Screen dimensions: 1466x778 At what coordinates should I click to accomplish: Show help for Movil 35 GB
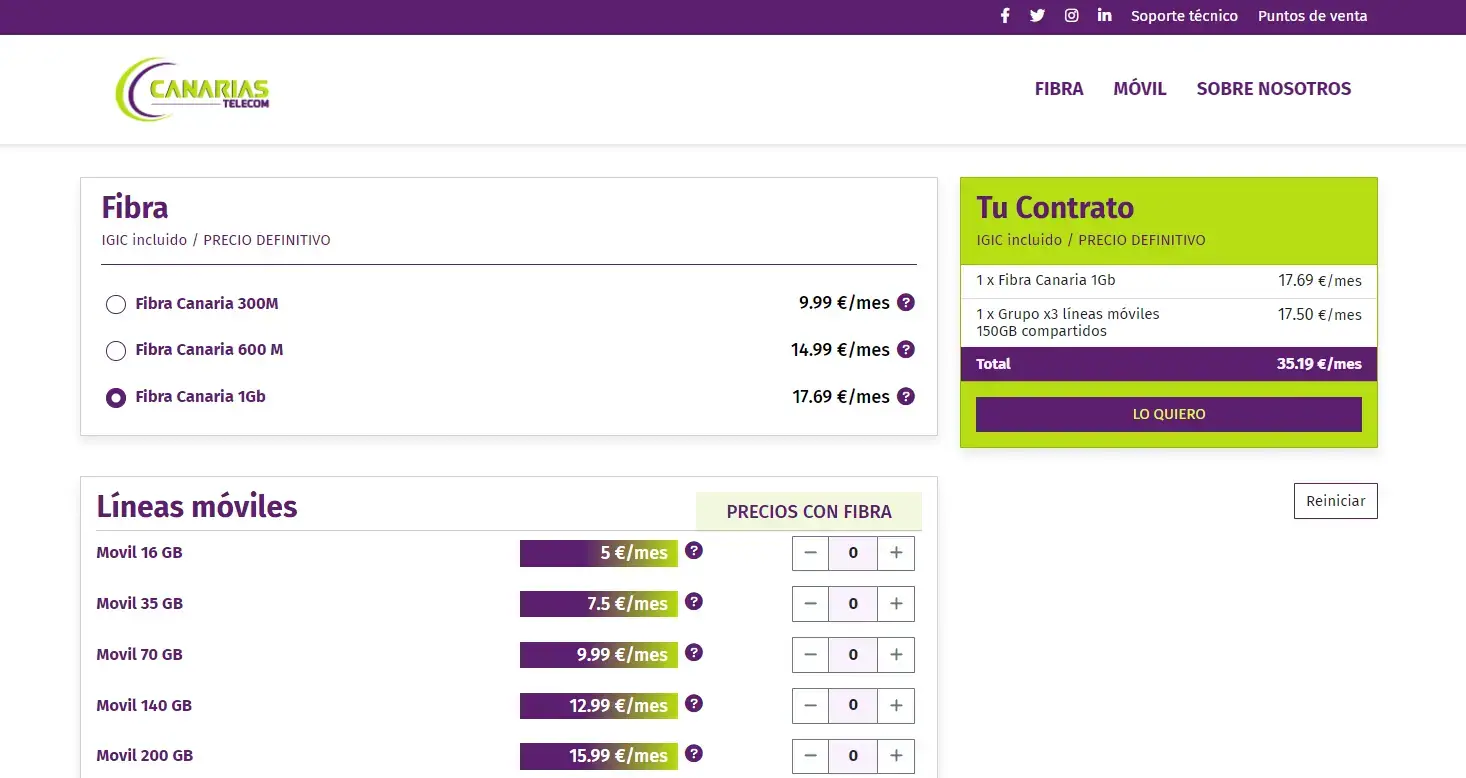(694, 601)
